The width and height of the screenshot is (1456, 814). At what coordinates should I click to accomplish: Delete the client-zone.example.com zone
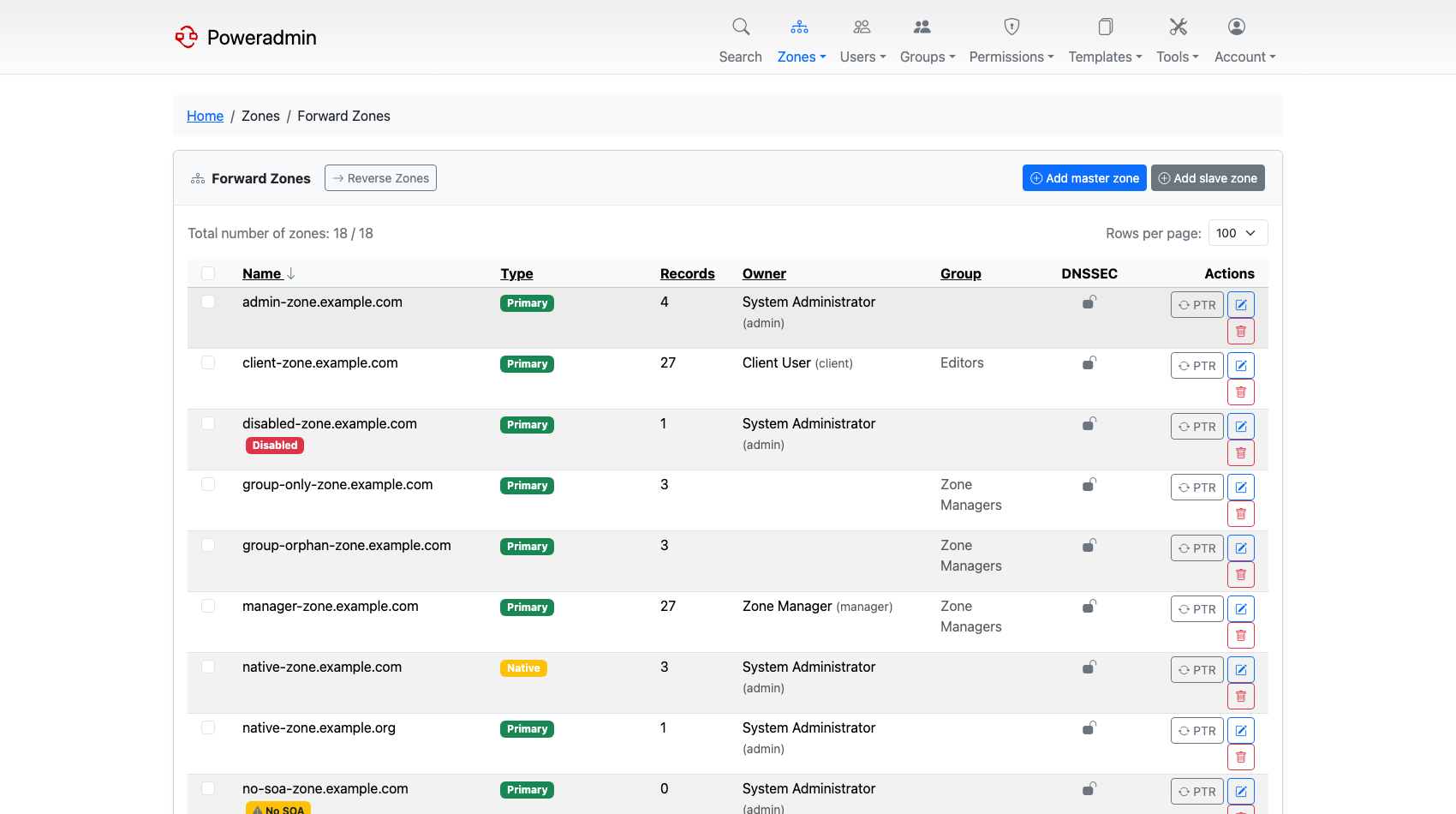tap(1241, 392)
